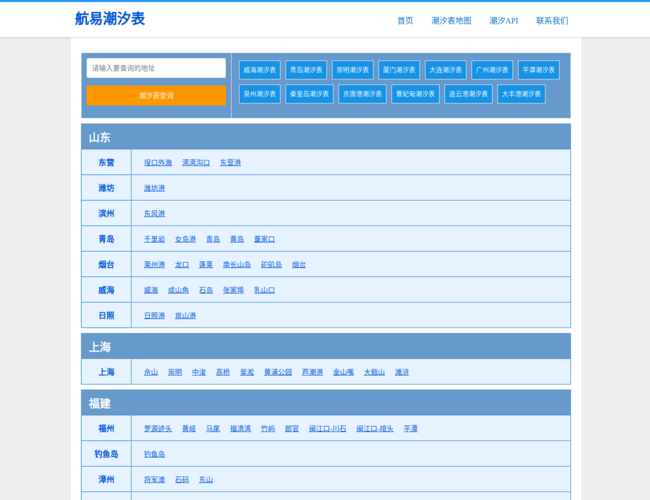
Task: Open 罗源迹头 link in 福州 row
Action: [x=158, y=429]
